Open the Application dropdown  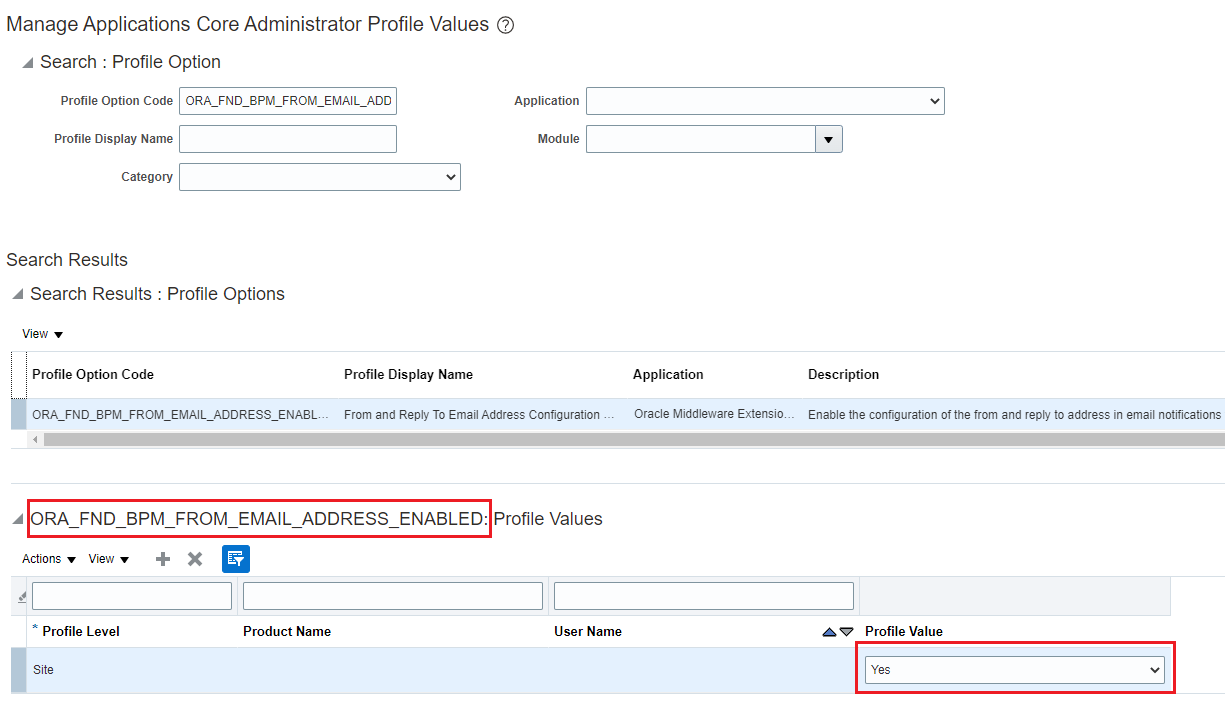[x=765, y=101]
